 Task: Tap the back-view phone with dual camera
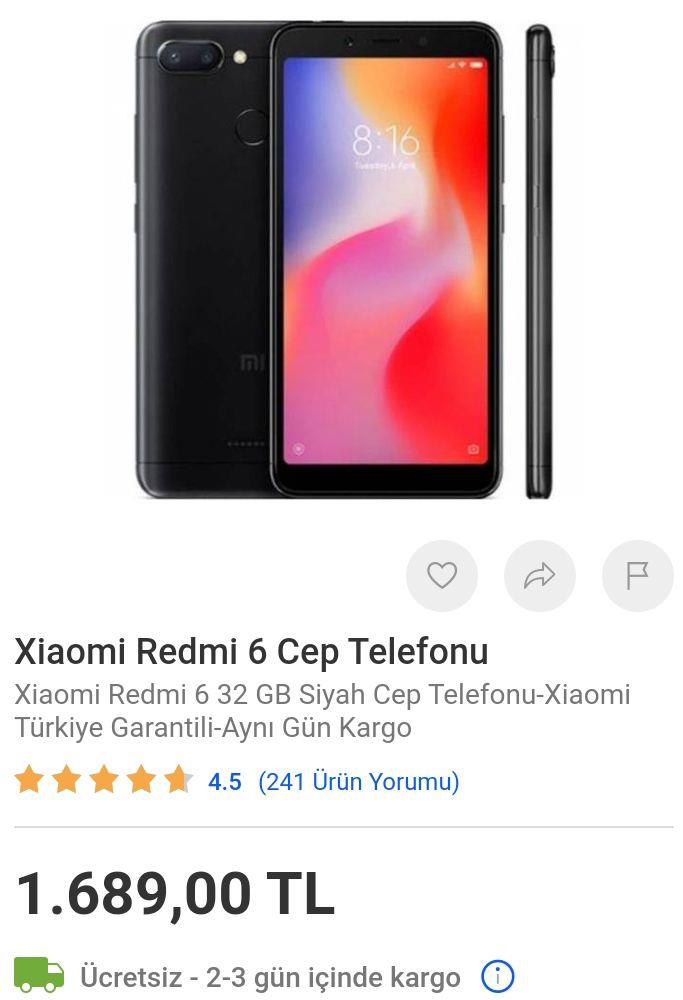203,260
